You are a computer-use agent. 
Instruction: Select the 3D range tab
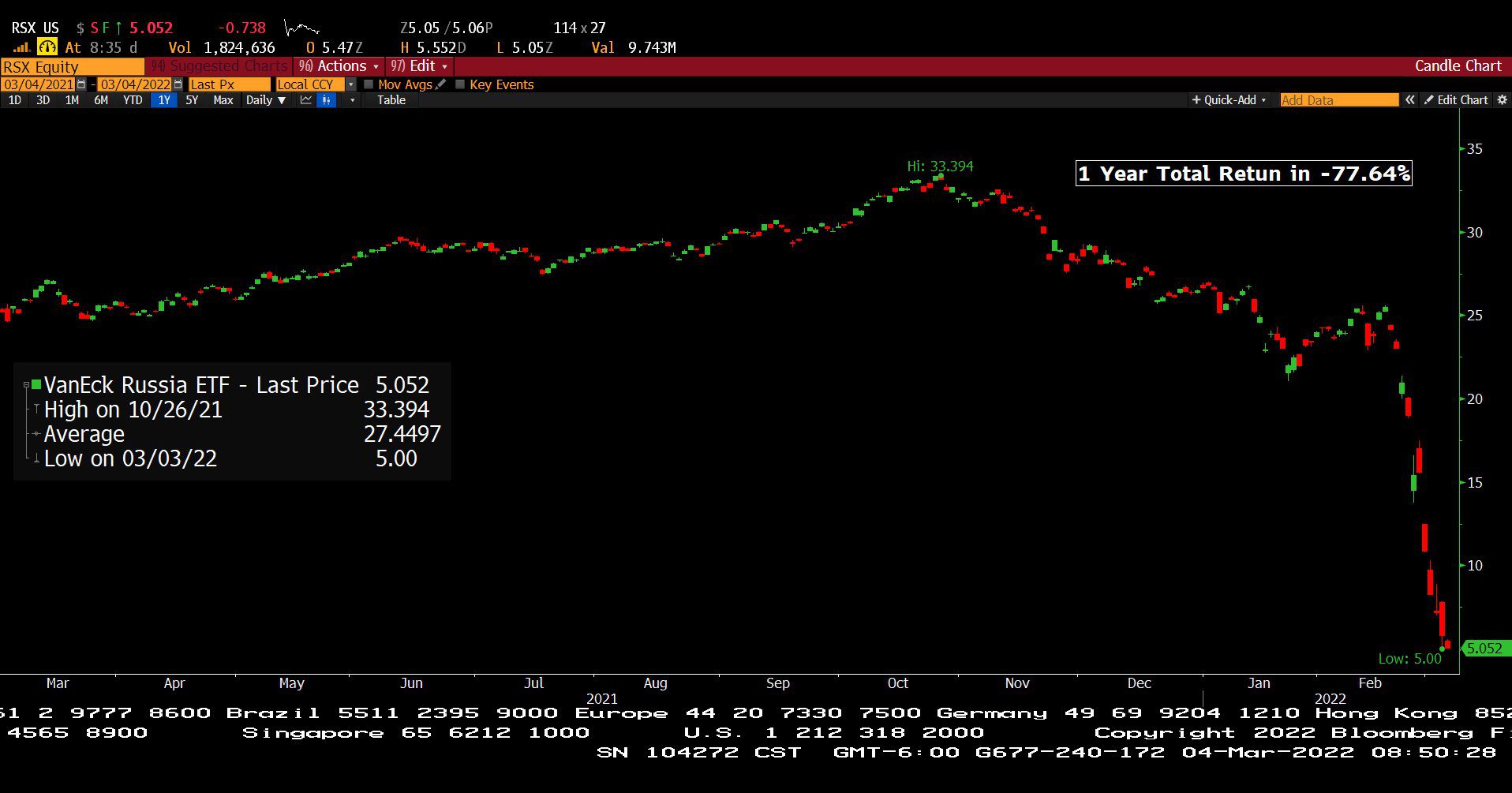pos(43,100)
